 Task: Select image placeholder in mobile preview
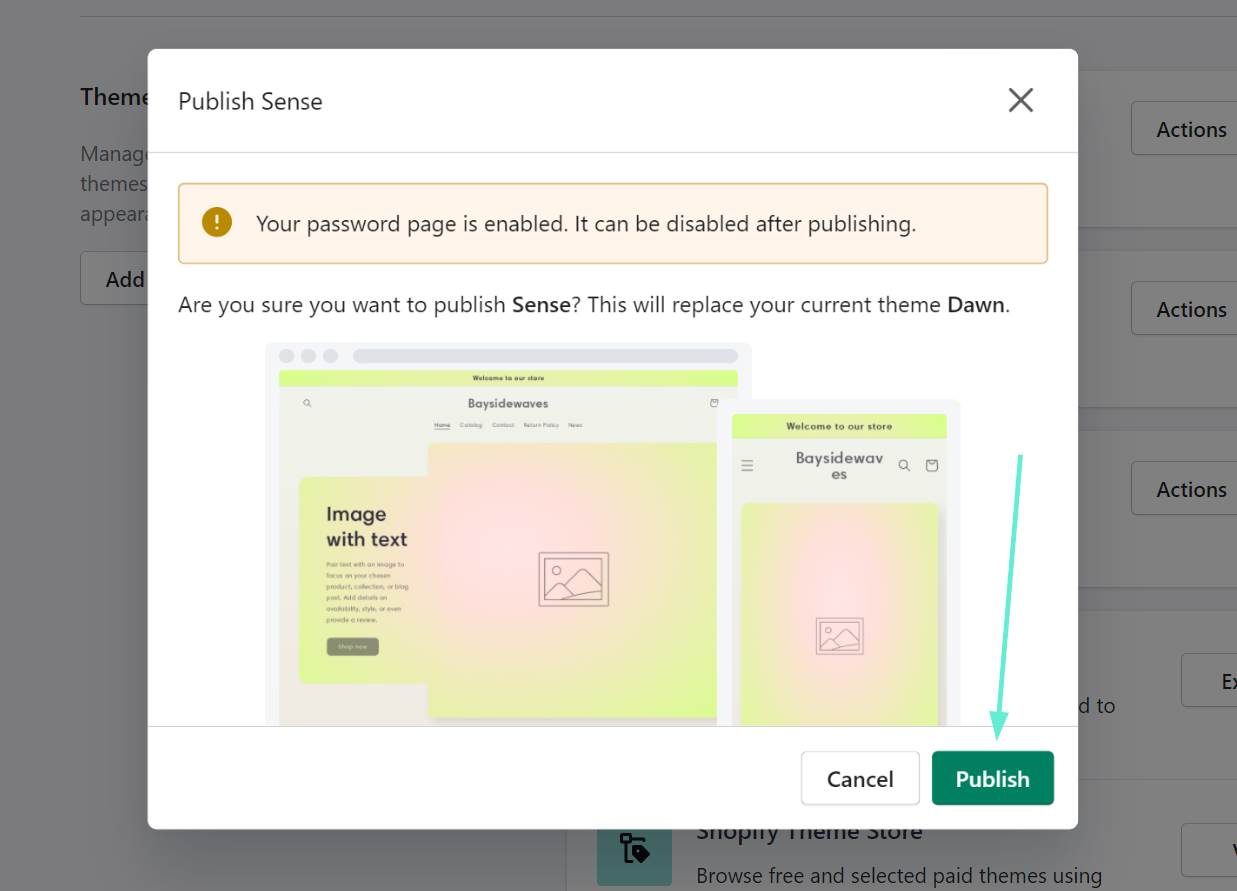tap(839, 636)
